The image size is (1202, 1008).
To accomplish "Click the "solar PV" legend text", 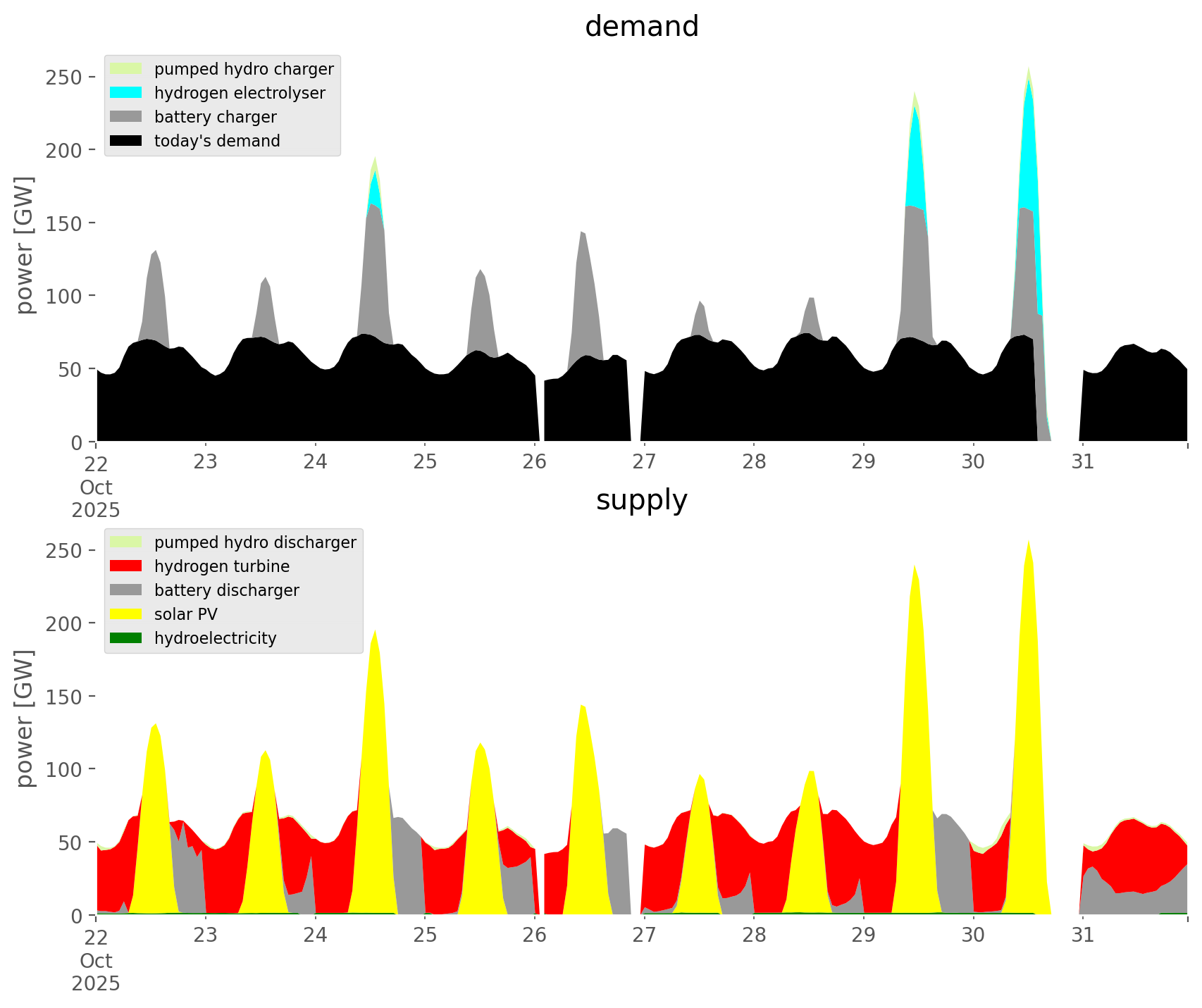I will 186,614.
